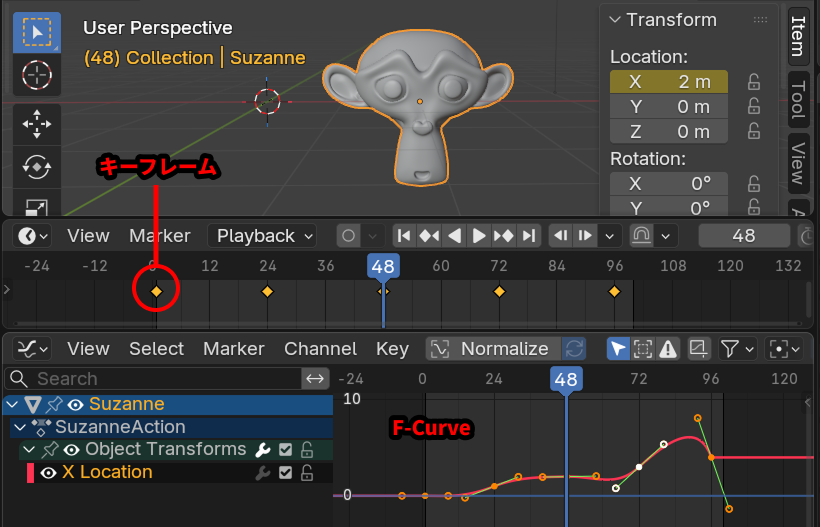Switch to the Tool sidebar tab
The width and height of the screenshot is (820, 527).
point(798,98)
